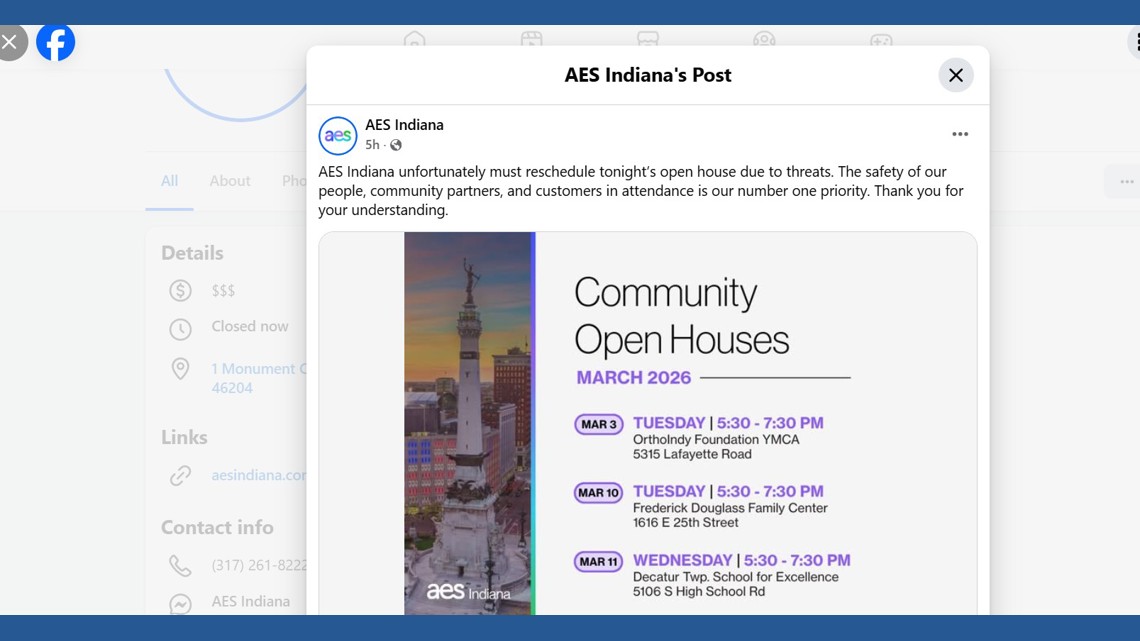The width and height of the screenshot is (1140, 641).
Task: Open the Reels video icon in top navigation
Action: click(x=531, y=40)
